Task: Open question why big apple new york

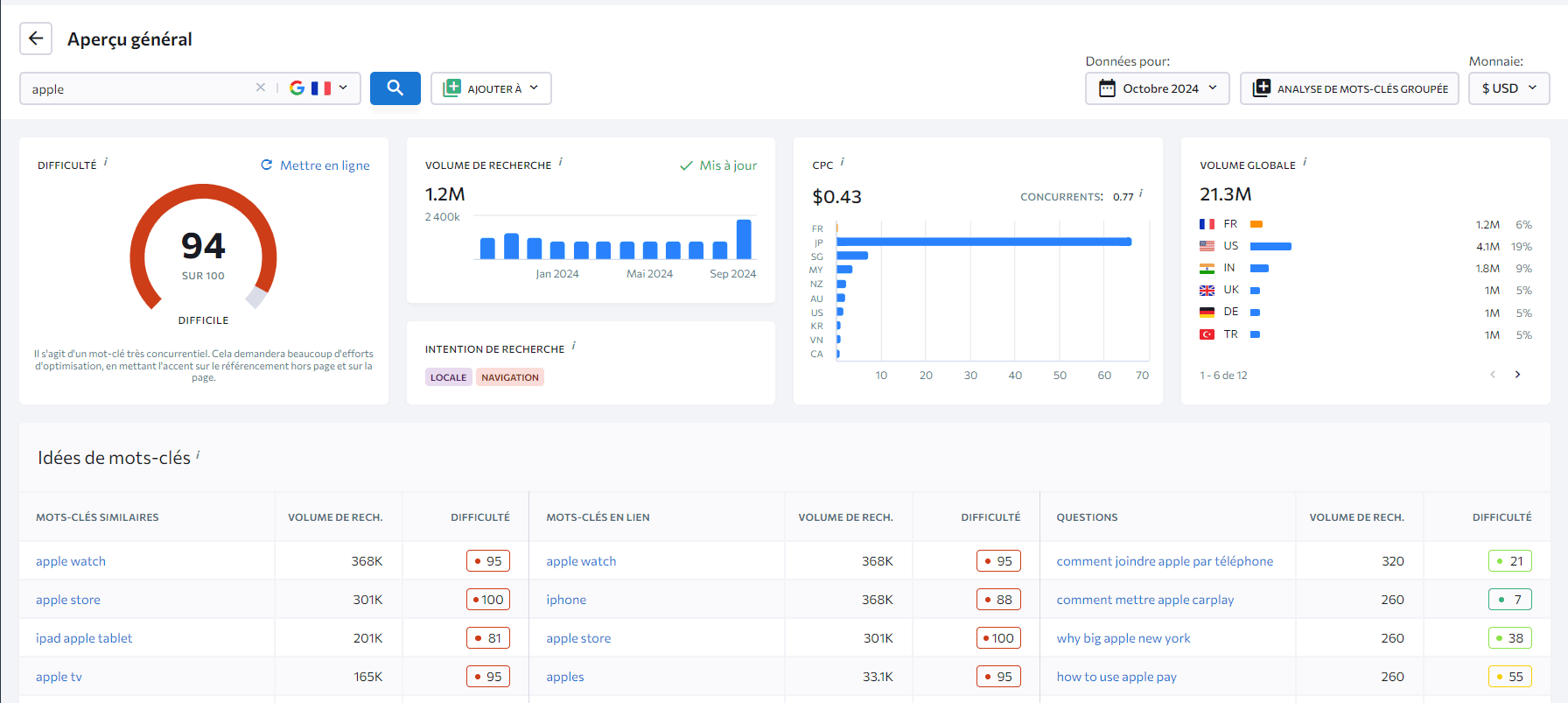Action: click(x=1123, y=638)
